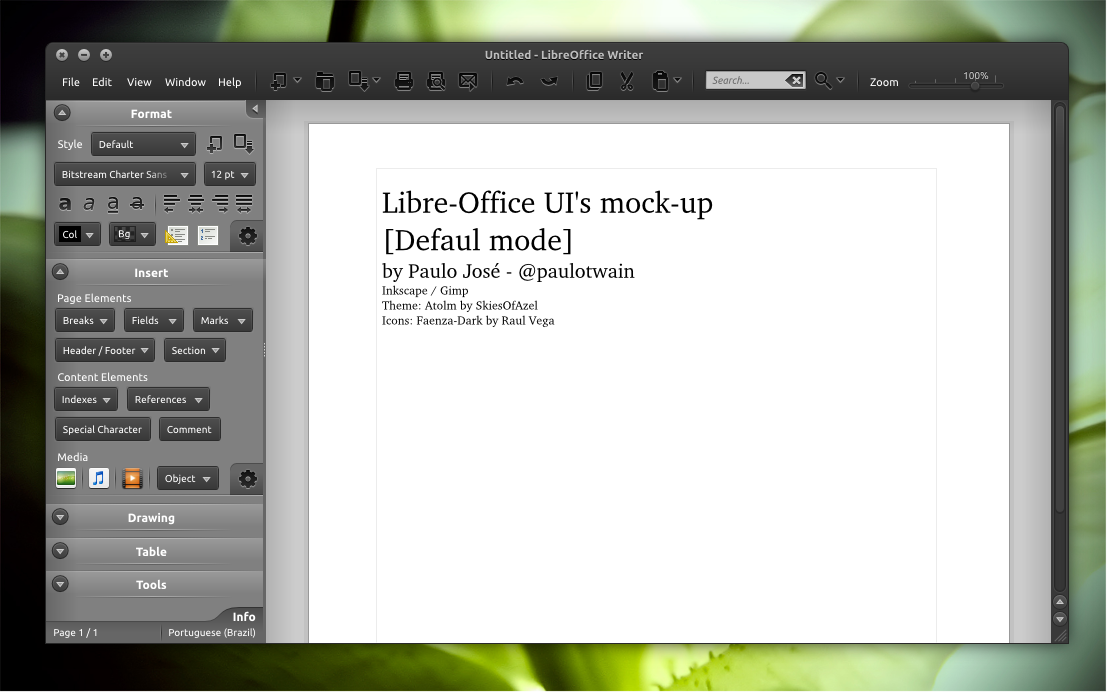The height and width of the screenshot is (692, 1107).
Task: Insert audio with the music note icon
Action: click(x=99, y=478)
